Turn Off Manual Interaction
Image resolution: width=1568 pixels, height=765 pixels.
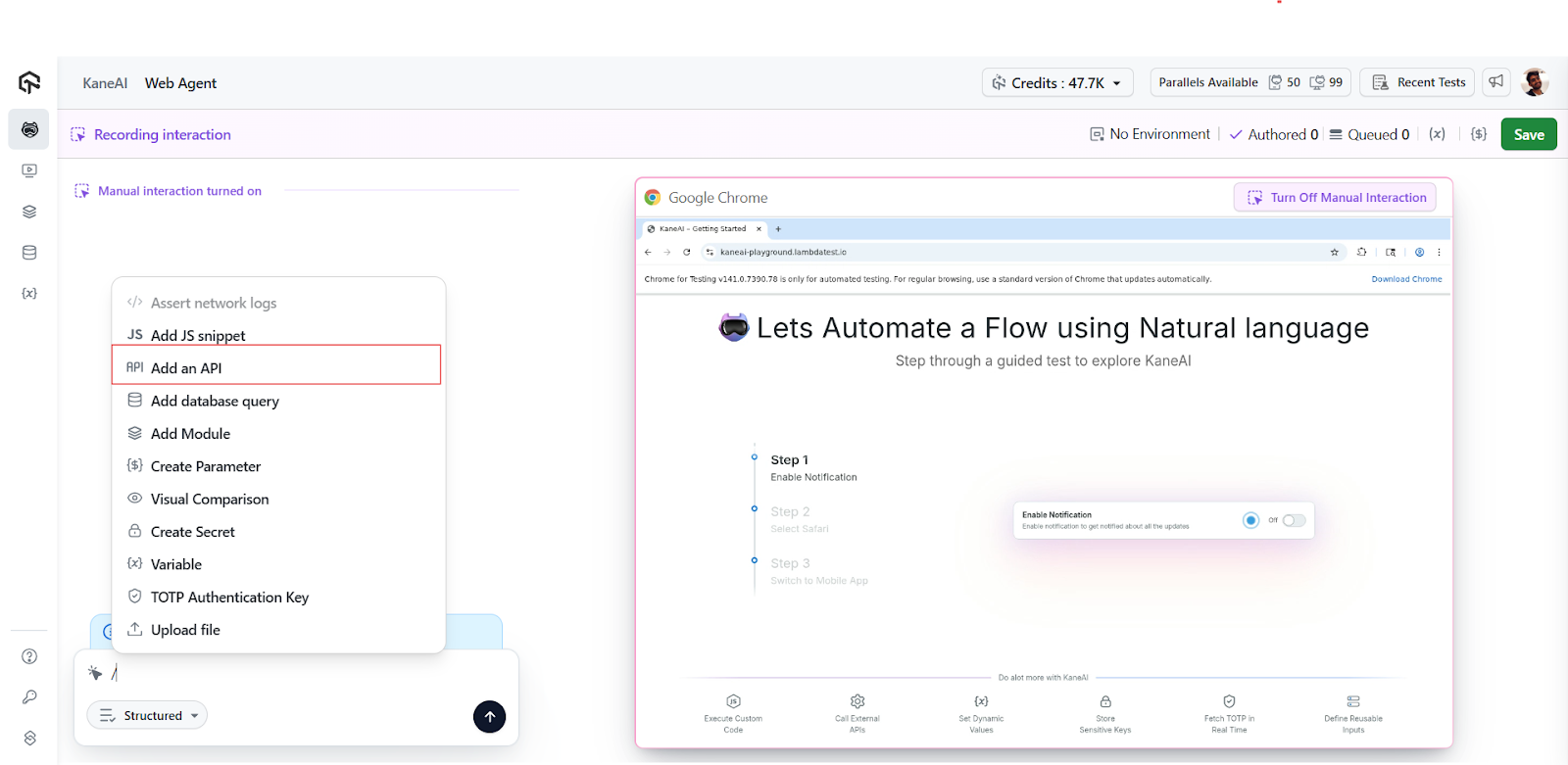[1335, 198]
